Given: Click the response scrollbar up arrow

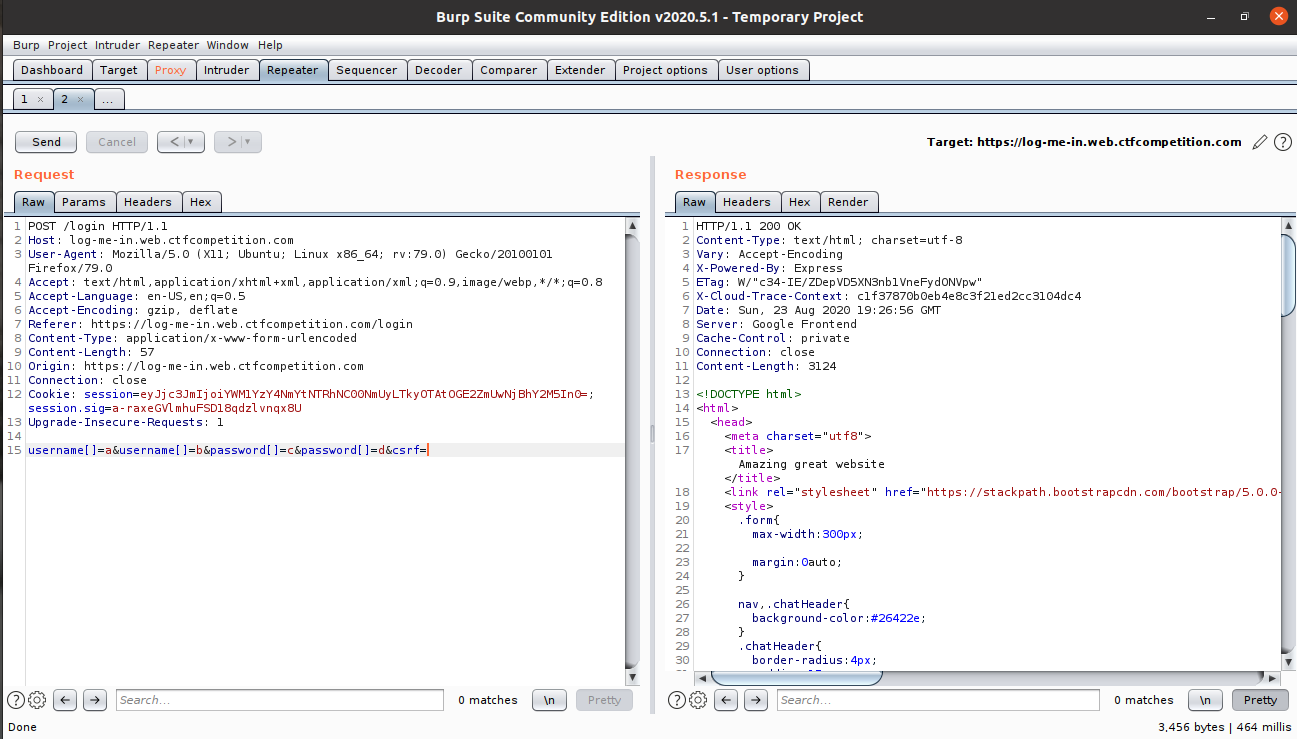Looking at the screenshot, I should click(1288, 227).
